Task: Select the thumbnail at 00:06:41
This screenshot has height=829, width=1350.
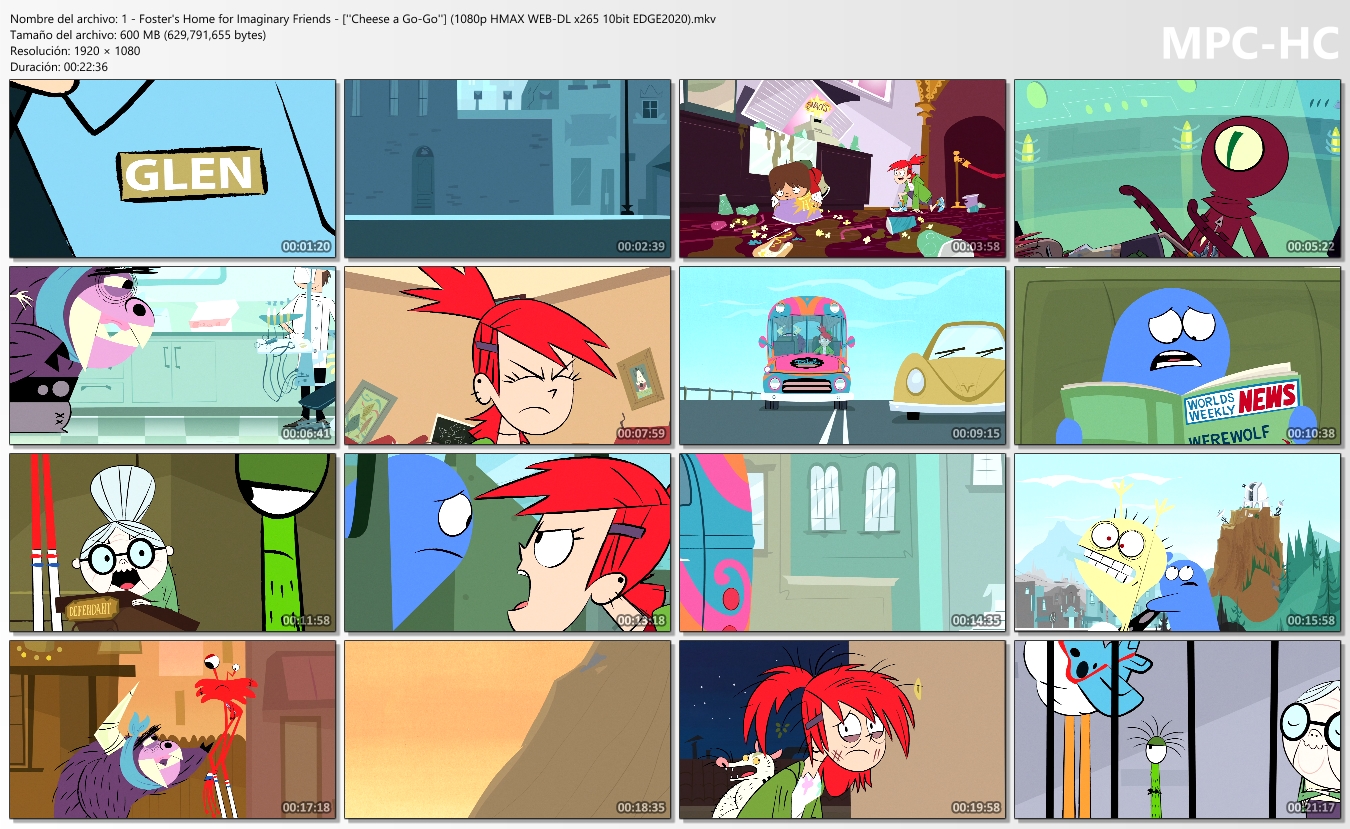Action: (173, 356)
